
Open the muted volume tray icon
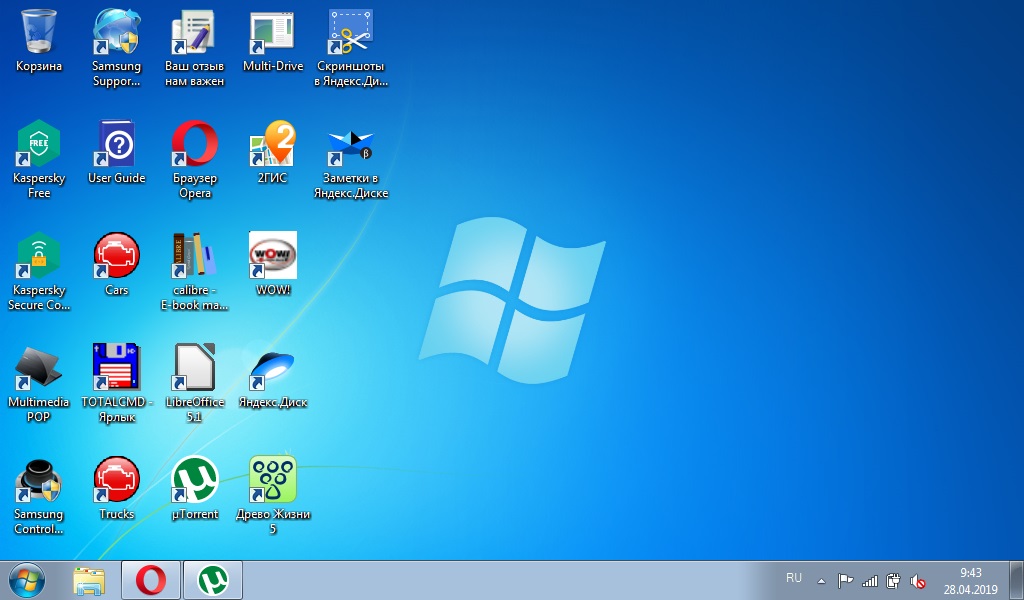point(918,580)
